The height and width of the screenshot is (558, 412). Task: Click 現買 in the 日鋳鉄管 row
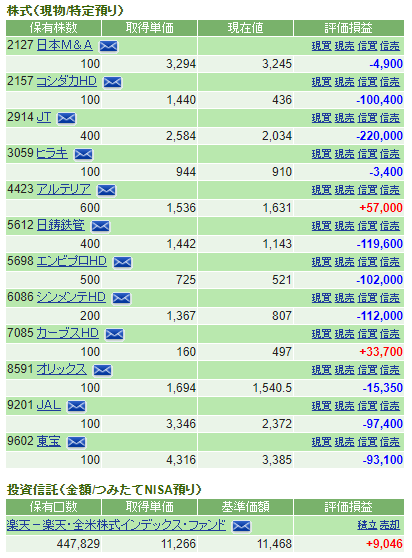[x=322, y=226]
